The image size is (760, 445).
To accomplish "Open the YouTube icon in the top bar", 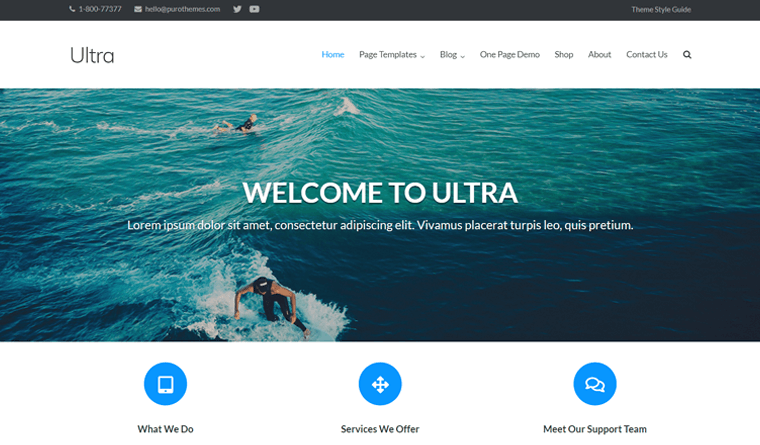I will [254, 9].
